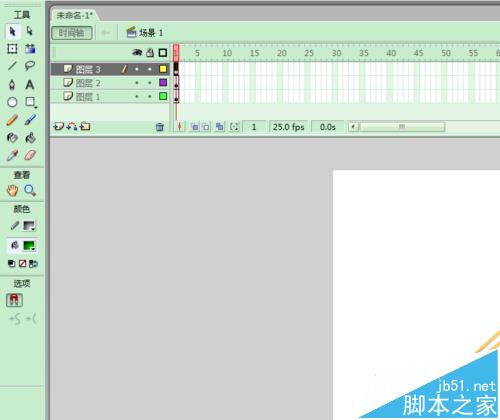Select the Selection arrow tool
The width and height of the screenshot is (500, 420).
[x=12, y=31]
